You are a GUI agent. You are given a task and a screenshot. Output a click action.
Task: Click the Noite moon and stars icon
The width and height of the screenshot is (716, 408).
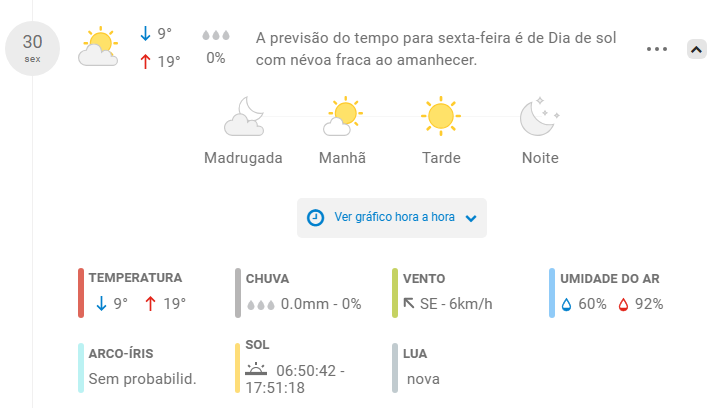click(x=540, y=116)
